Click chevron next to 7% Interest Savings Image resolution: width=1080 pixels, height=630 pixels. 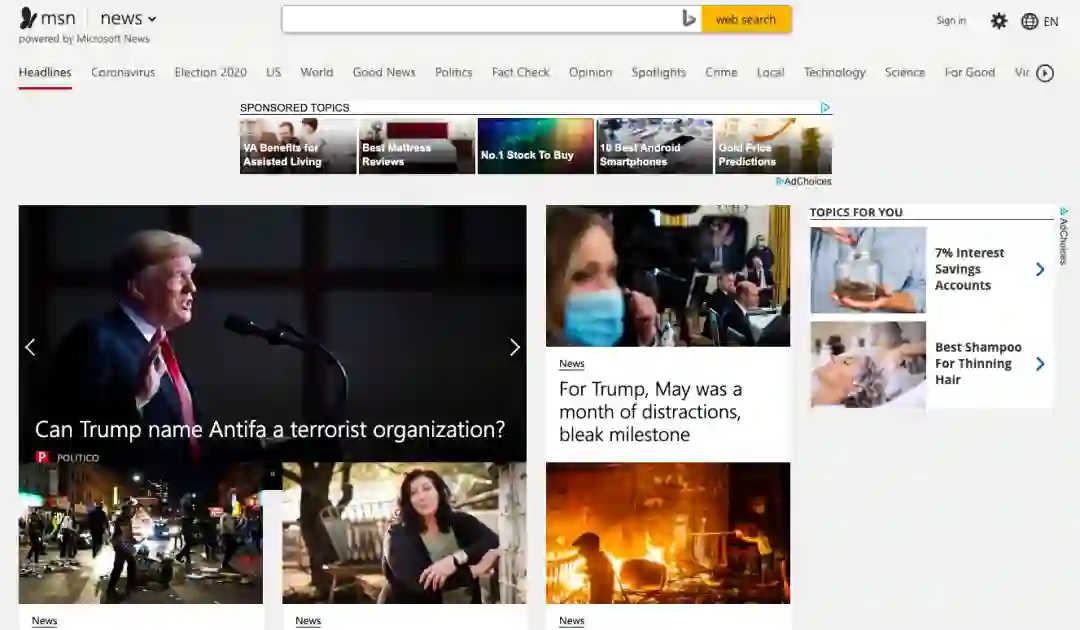pyautogui.click(x=1040, y=269)
